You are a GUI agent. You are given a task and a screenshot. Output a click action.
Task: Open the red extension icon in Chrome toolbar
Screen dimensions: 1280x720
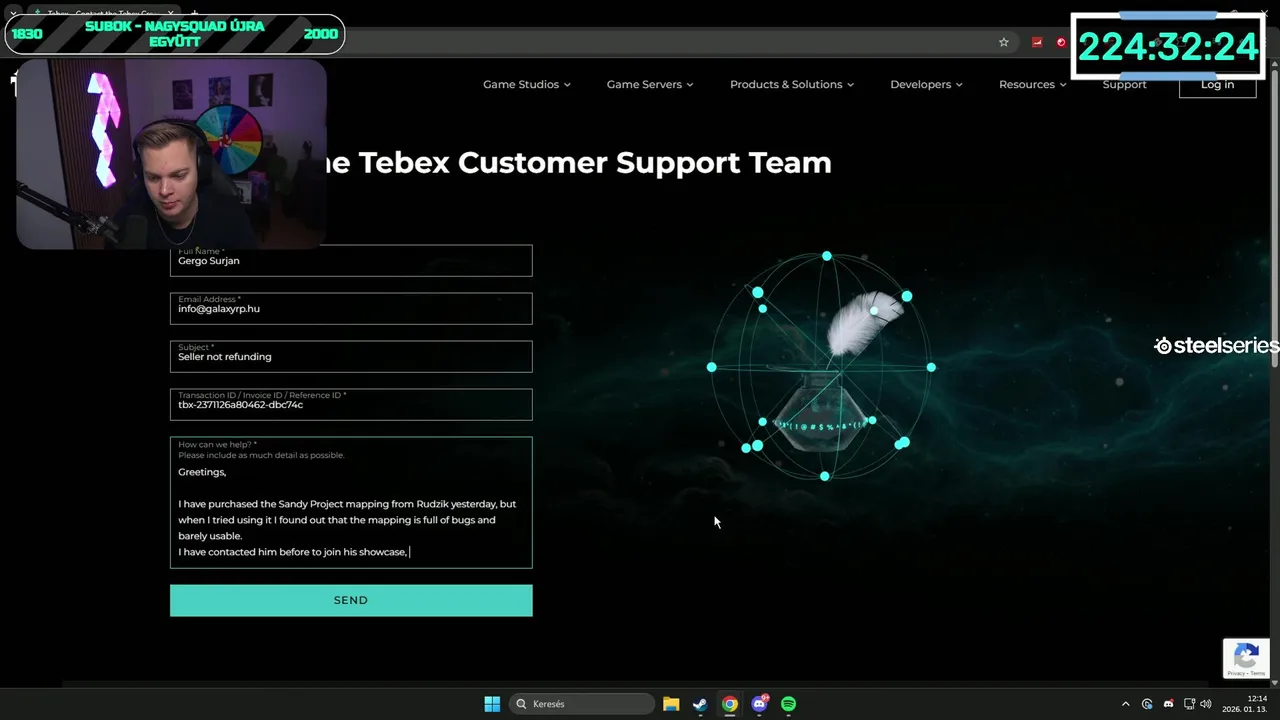pos(1037,42)
